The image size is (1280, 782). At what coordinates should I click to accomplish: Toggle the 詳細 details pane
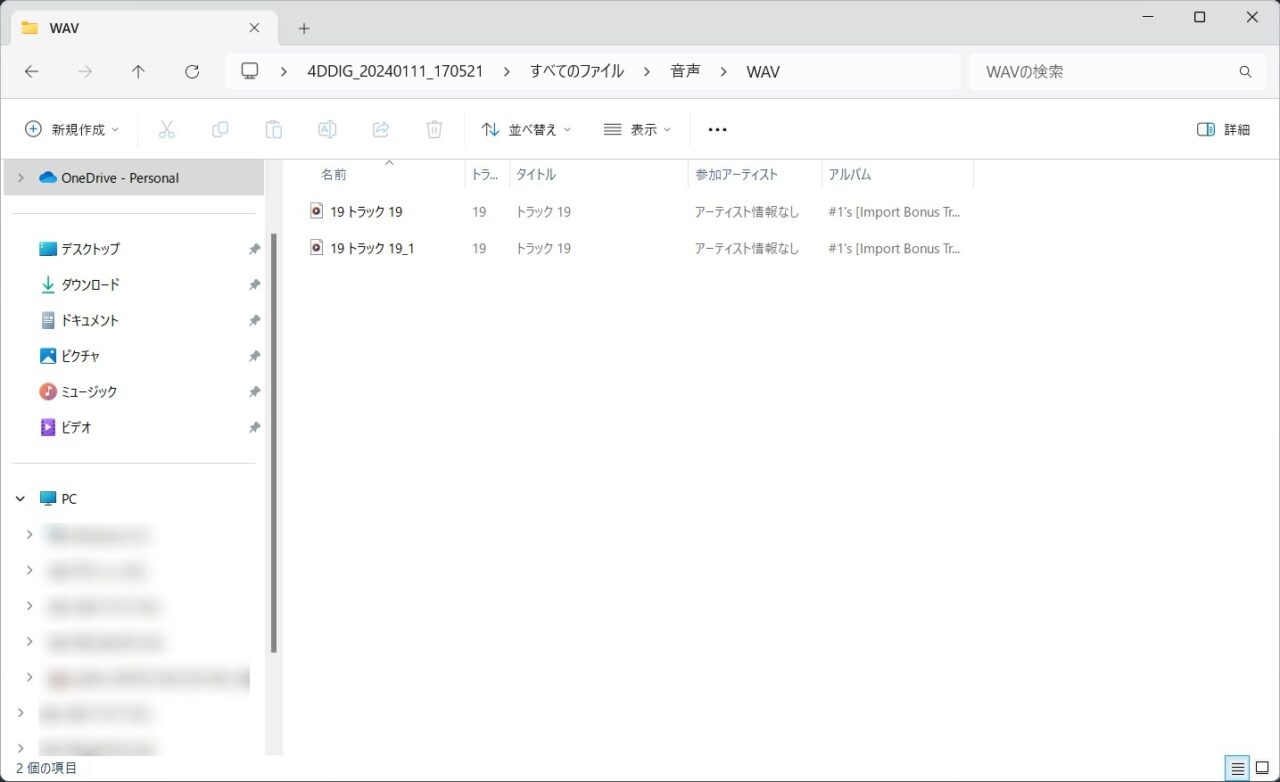coord(1223,129)
